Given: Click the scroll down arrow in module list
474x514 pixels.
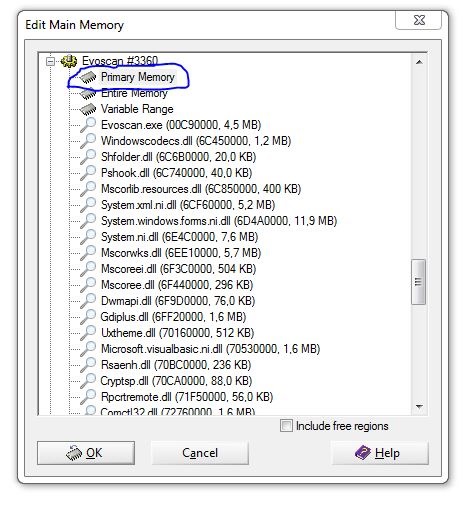Looking at the screenshot, I should tap(419, 406).
